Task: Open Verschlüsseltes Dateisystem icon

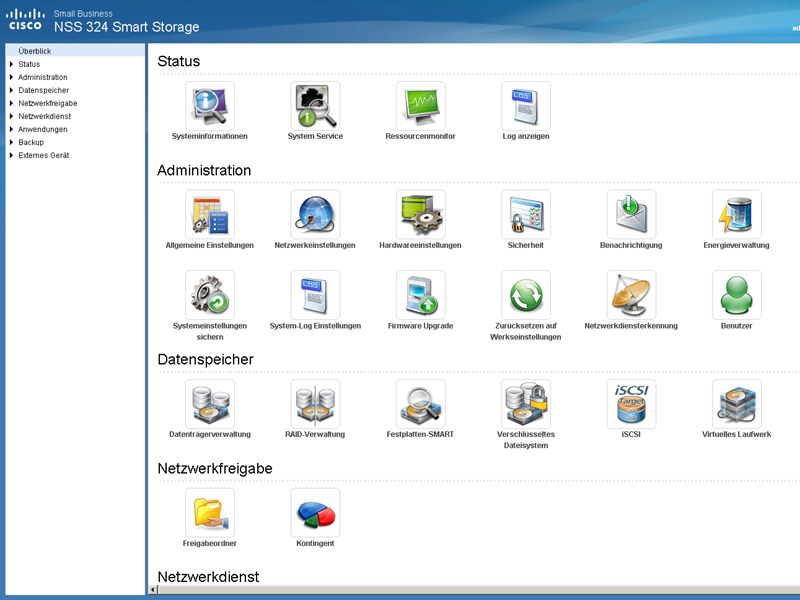Action: pos(526,404)
